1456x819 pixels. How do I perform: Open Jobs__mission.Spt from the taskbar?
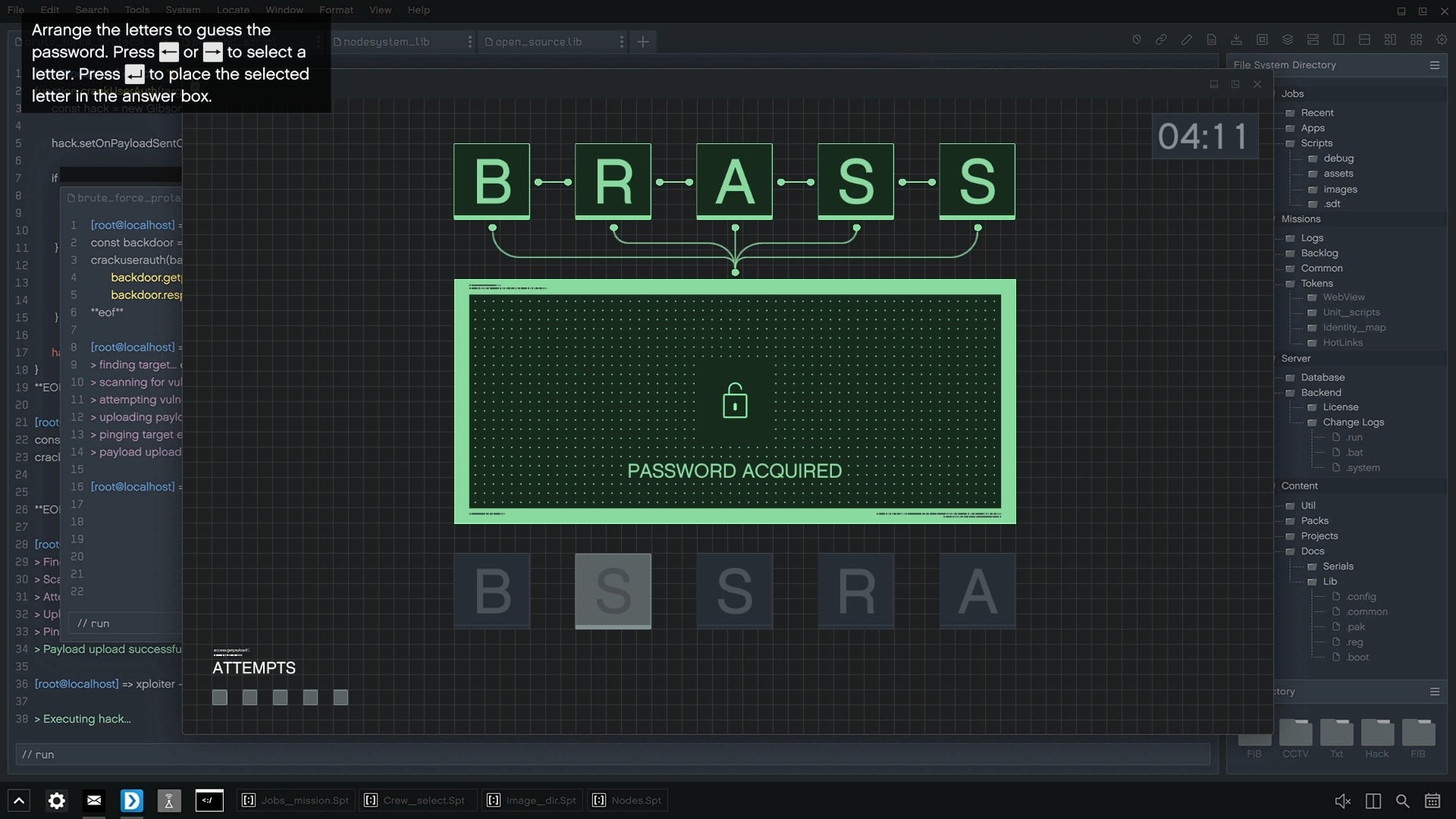[295, 800]
